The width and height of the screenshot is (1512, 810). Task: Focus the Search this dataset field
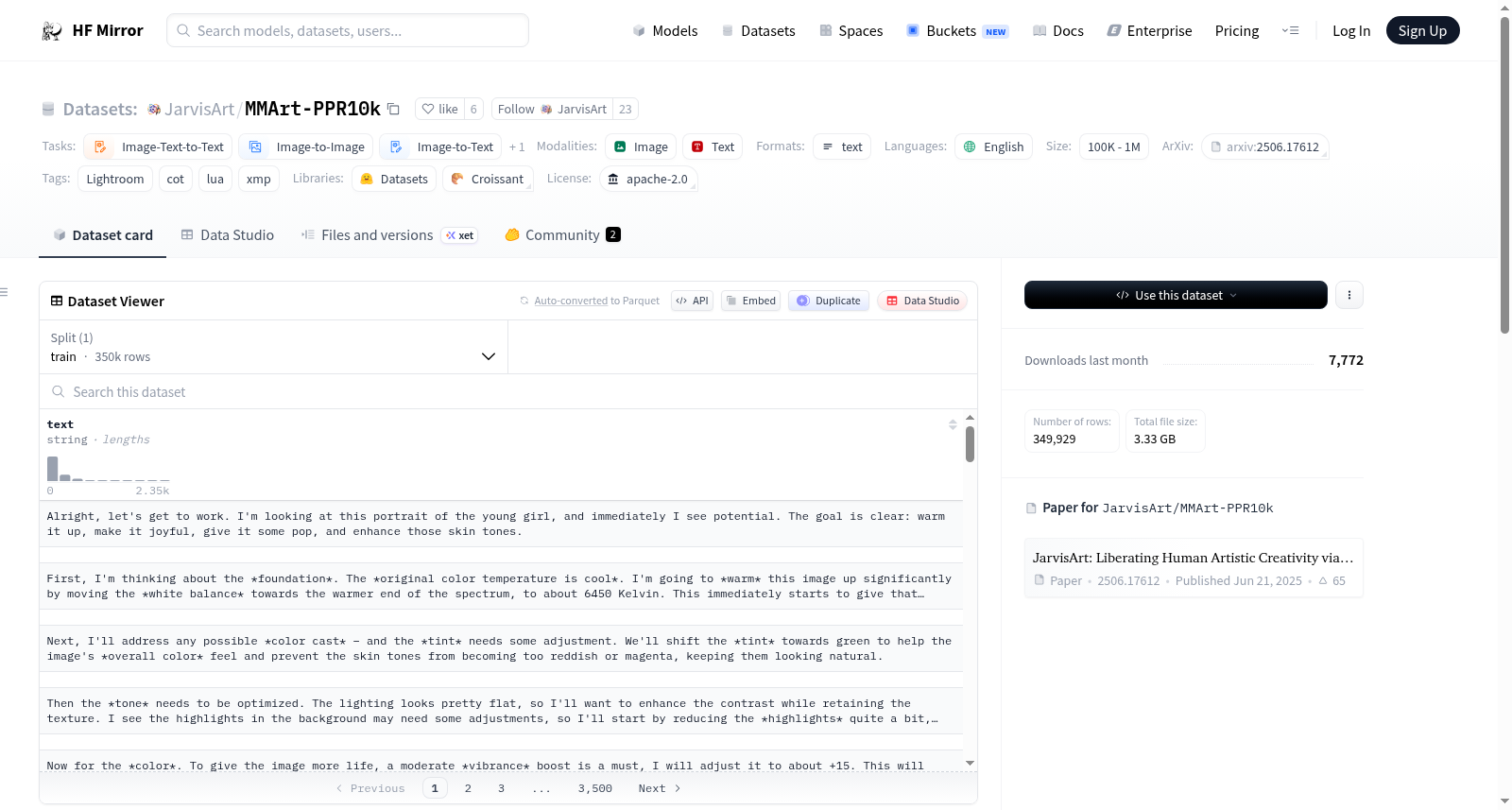(508, 391)
